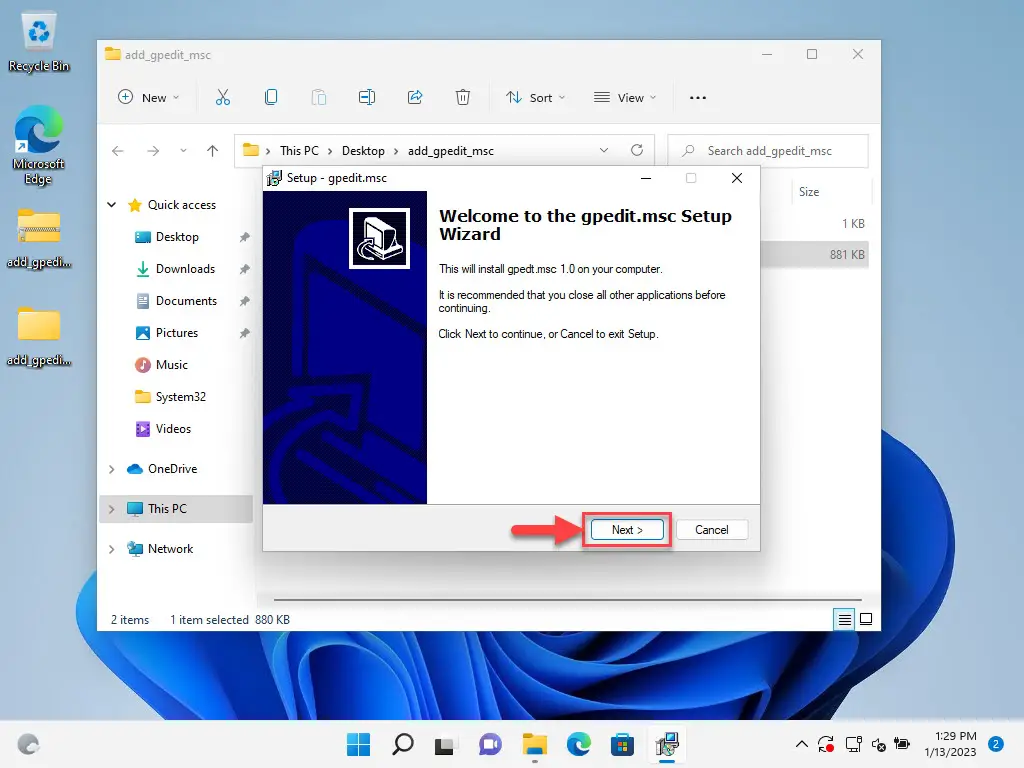Open Microsoft Store from taskbar

[x=622, y=744]
